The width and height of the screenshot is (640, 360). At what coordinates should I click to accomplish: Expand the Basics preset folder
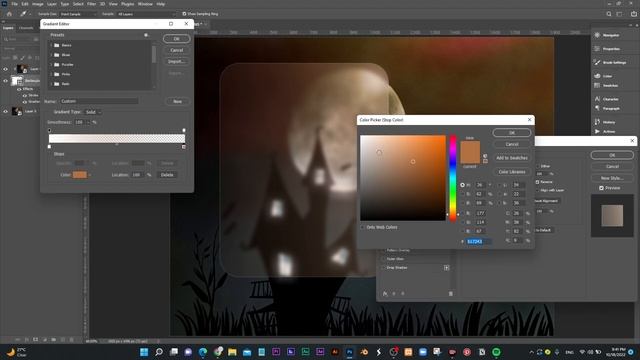click(x=51, y=45)
